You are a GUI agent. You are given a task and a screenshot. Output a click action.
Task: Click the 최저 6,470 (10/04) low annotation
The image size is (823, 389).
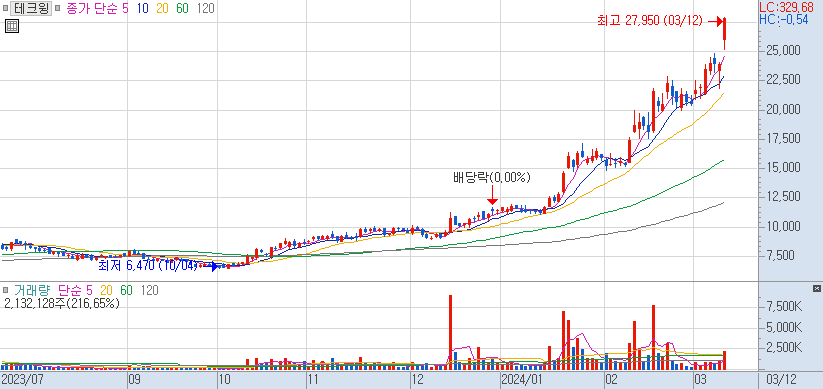click(147, 266)
